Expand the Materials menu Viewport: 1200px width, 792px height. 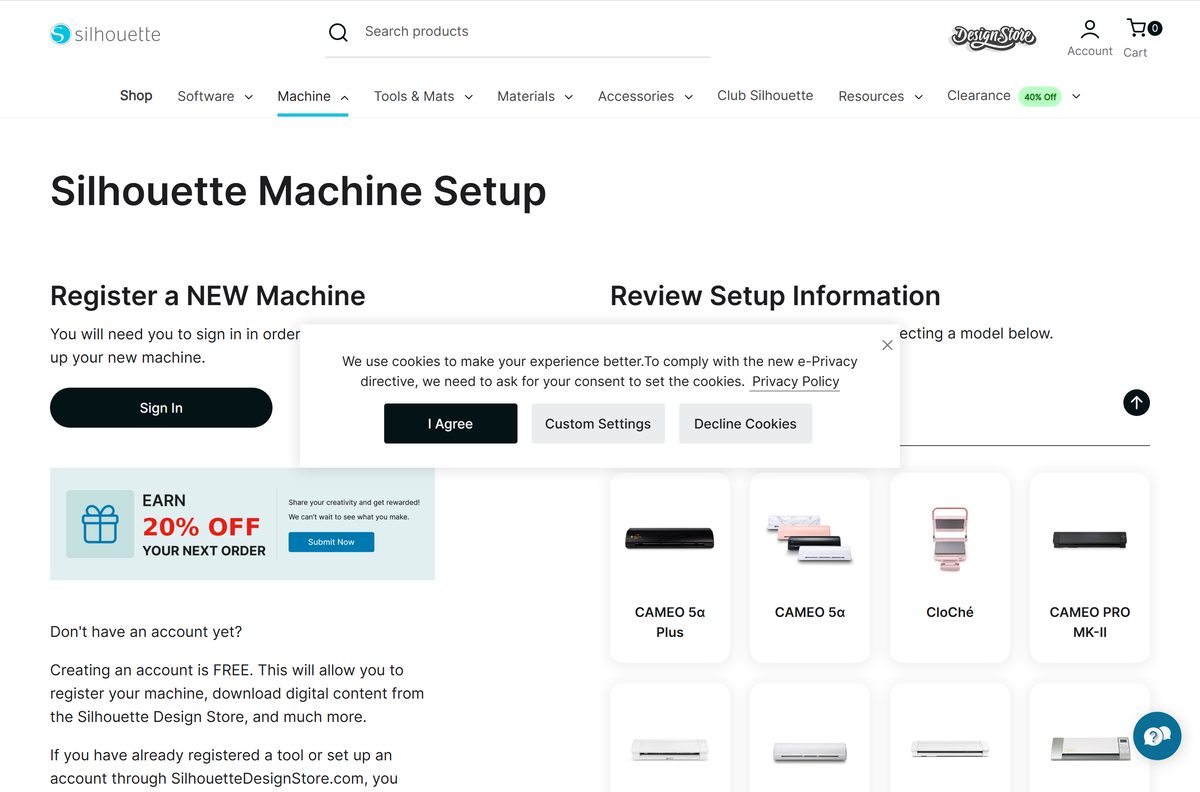point(535,96)
